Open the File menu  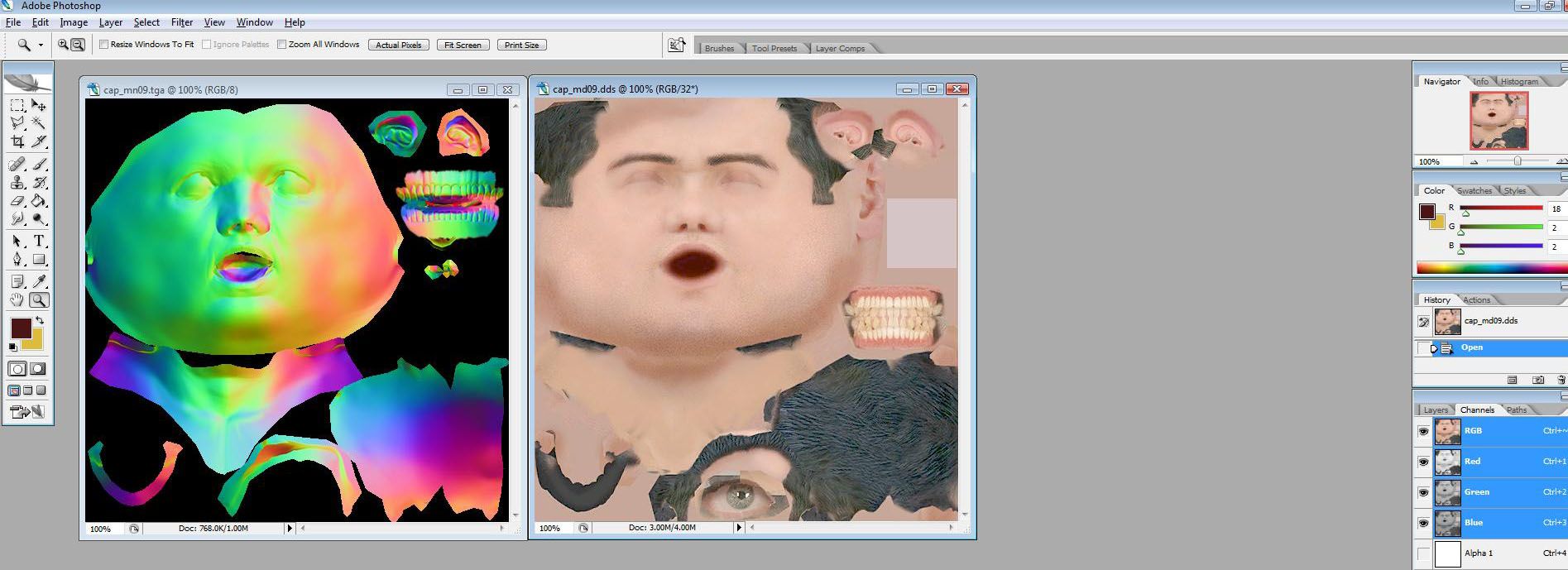13,22
